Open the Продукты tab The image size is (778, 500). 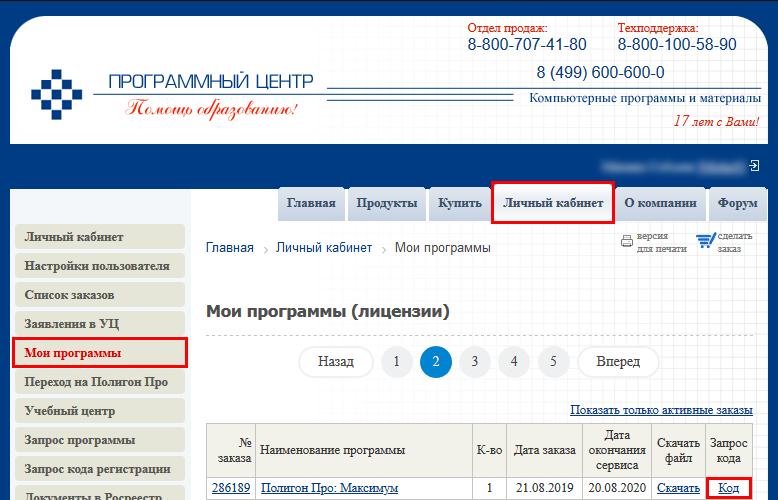point(387,203)
